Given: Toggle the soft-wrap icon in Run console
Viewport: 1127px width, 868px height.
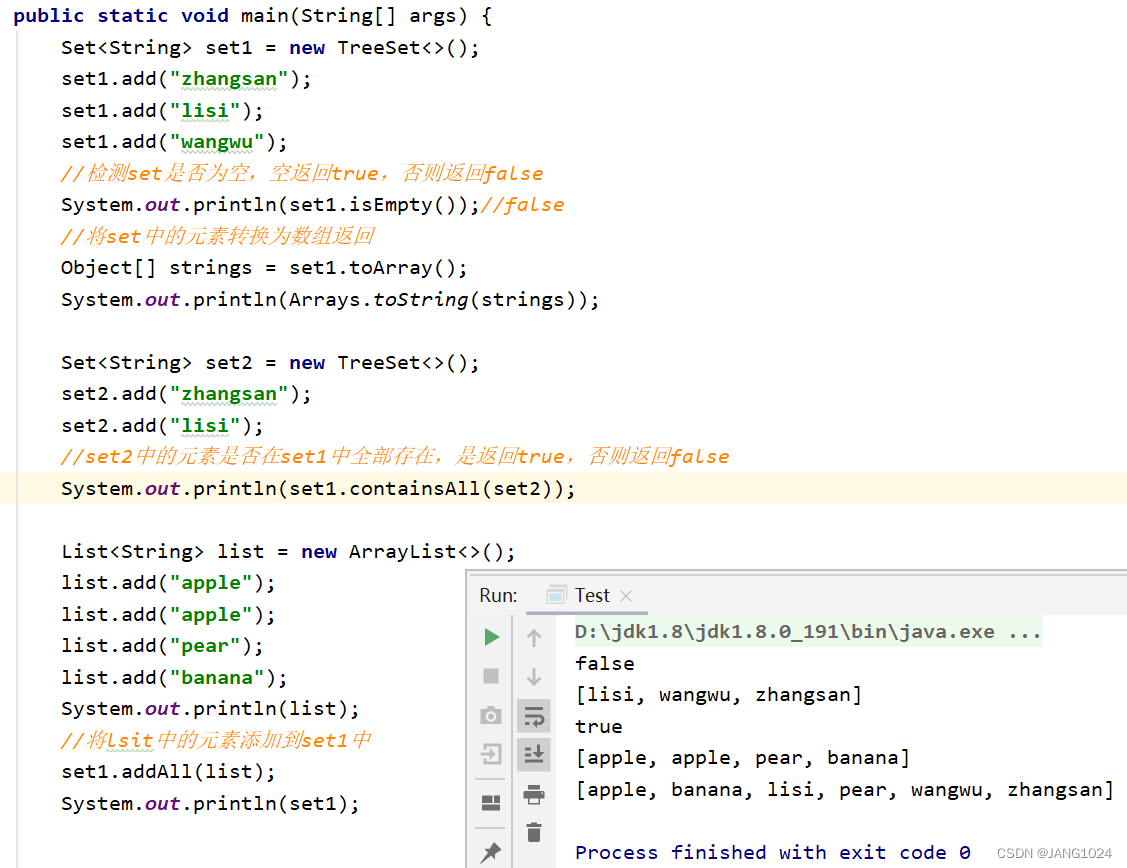Looking at the screenshot, I should (x=534, y=716).
